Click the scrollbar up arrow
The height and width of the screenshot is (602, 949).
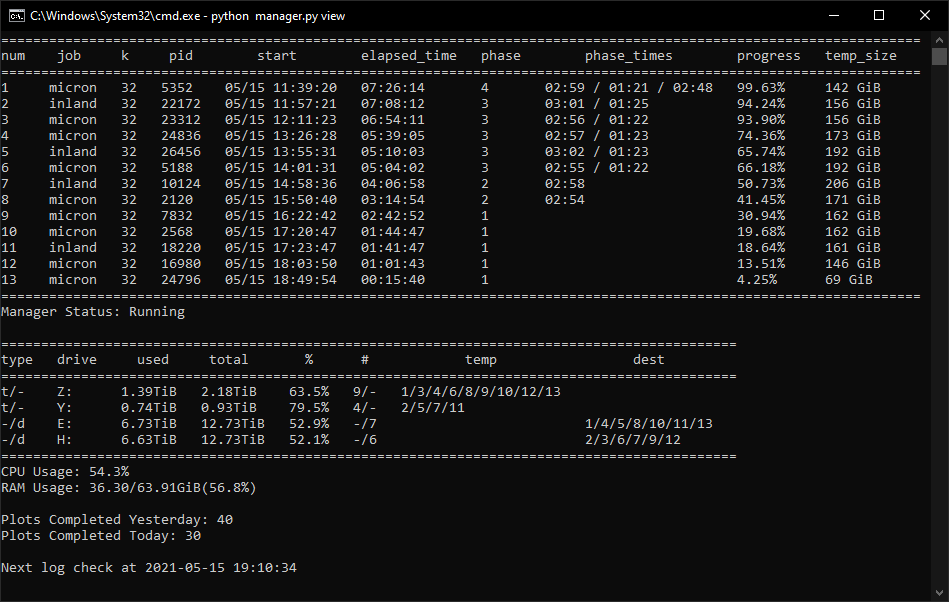click(x=939, y=40)
